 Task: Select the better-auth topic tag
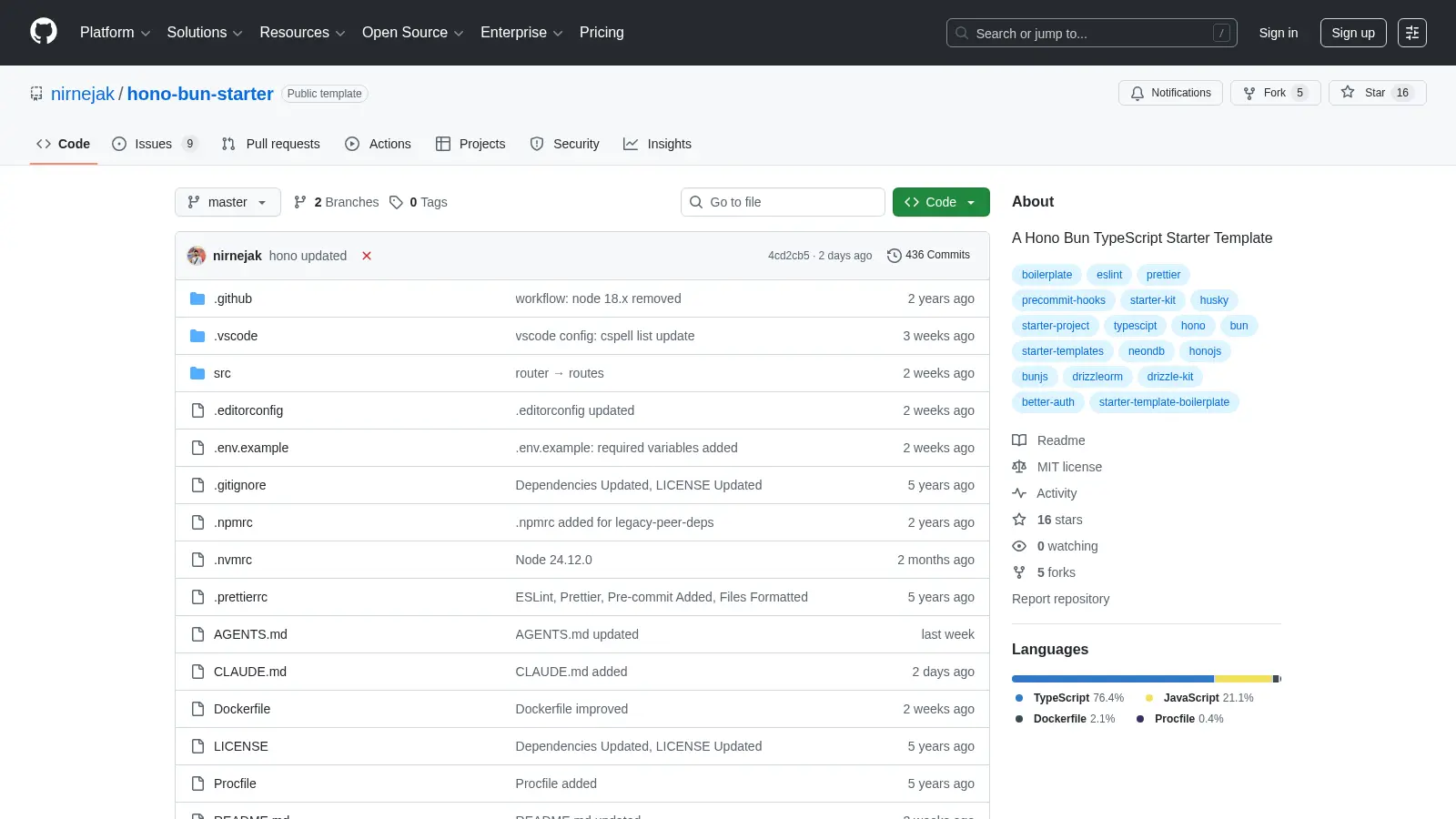point(1047,402)
